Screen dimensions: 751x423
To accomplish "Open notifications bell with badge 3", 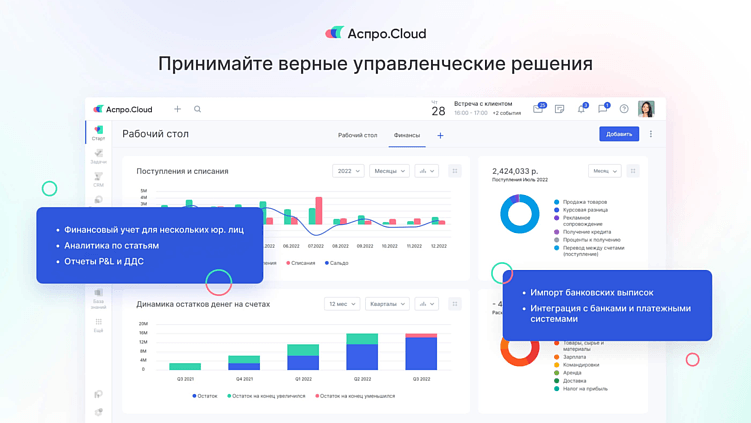I will click(x=581, y=109).
